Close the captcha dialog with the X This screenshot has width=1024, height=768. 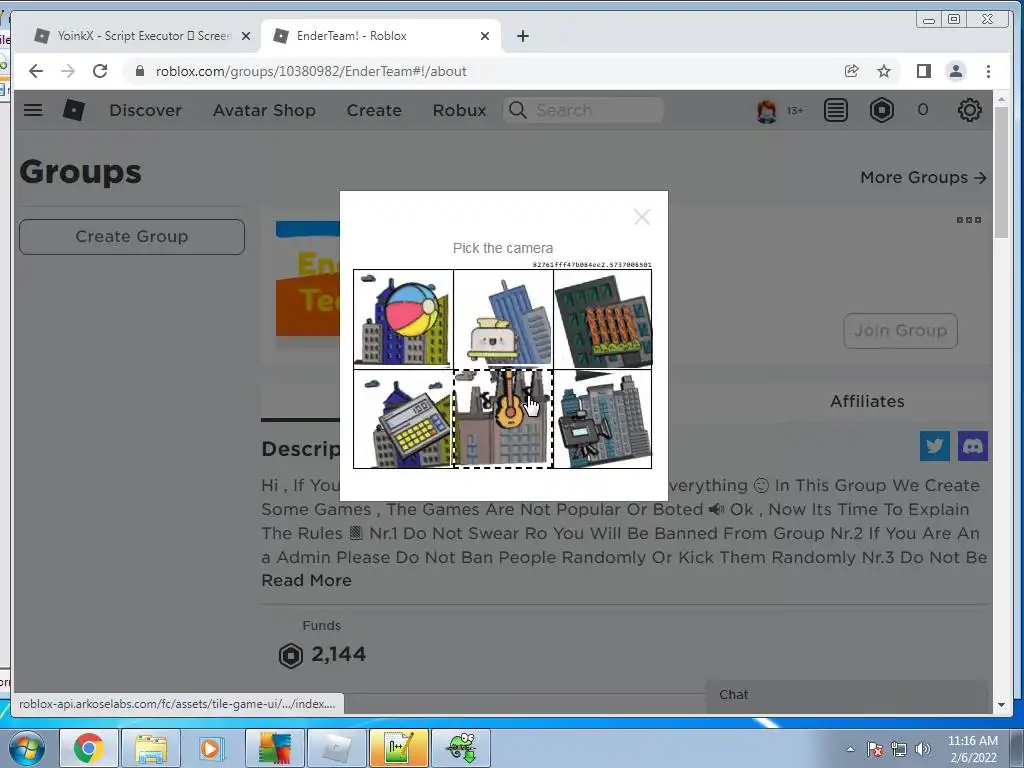pyautogui.click(x=642, y=217)
